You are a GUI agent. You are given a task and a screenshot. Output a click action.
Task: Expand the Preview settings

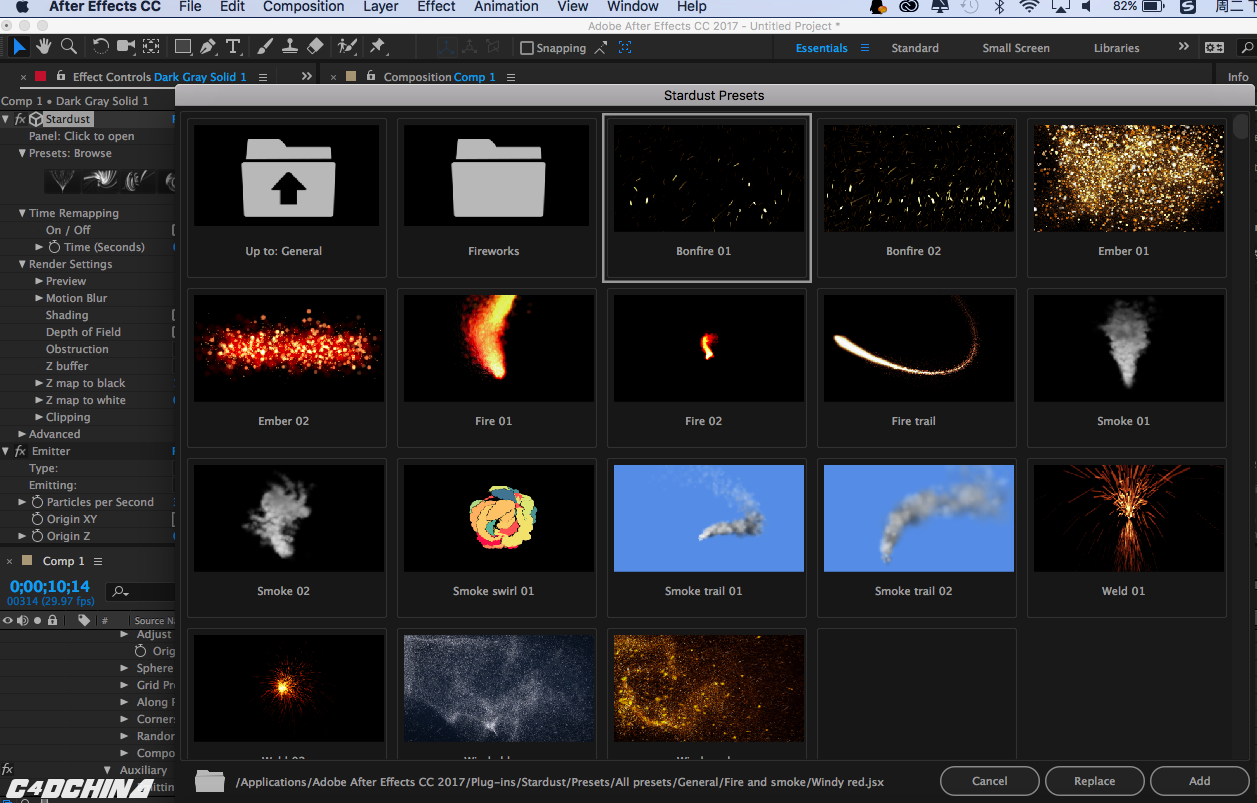pyautogui.click(x=39, y=281)
